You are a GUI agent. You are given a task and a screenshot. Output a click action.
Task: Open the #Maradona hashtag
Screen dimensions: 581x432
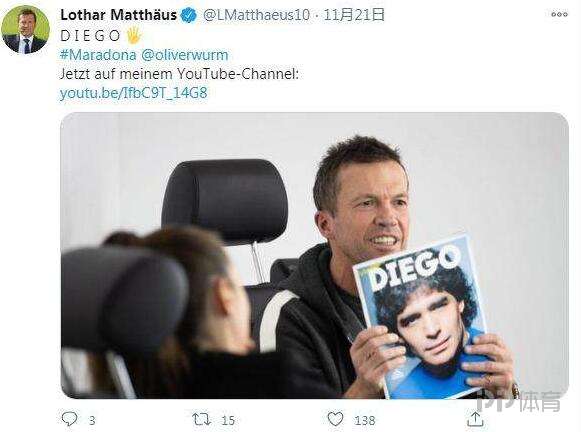[98, 55]
